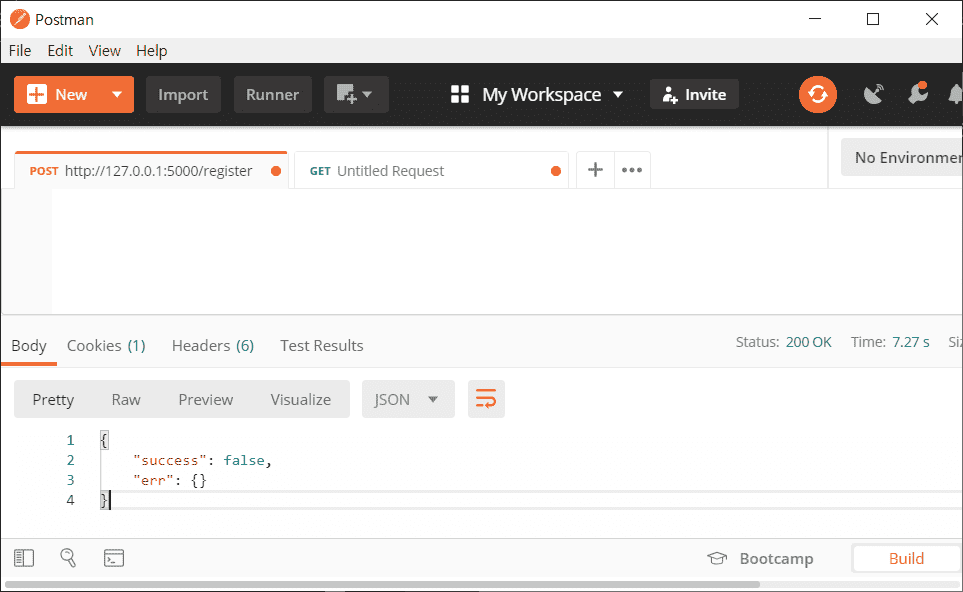Open the View menu
This screenshot has height=592, width=963.
click(104, 50)
